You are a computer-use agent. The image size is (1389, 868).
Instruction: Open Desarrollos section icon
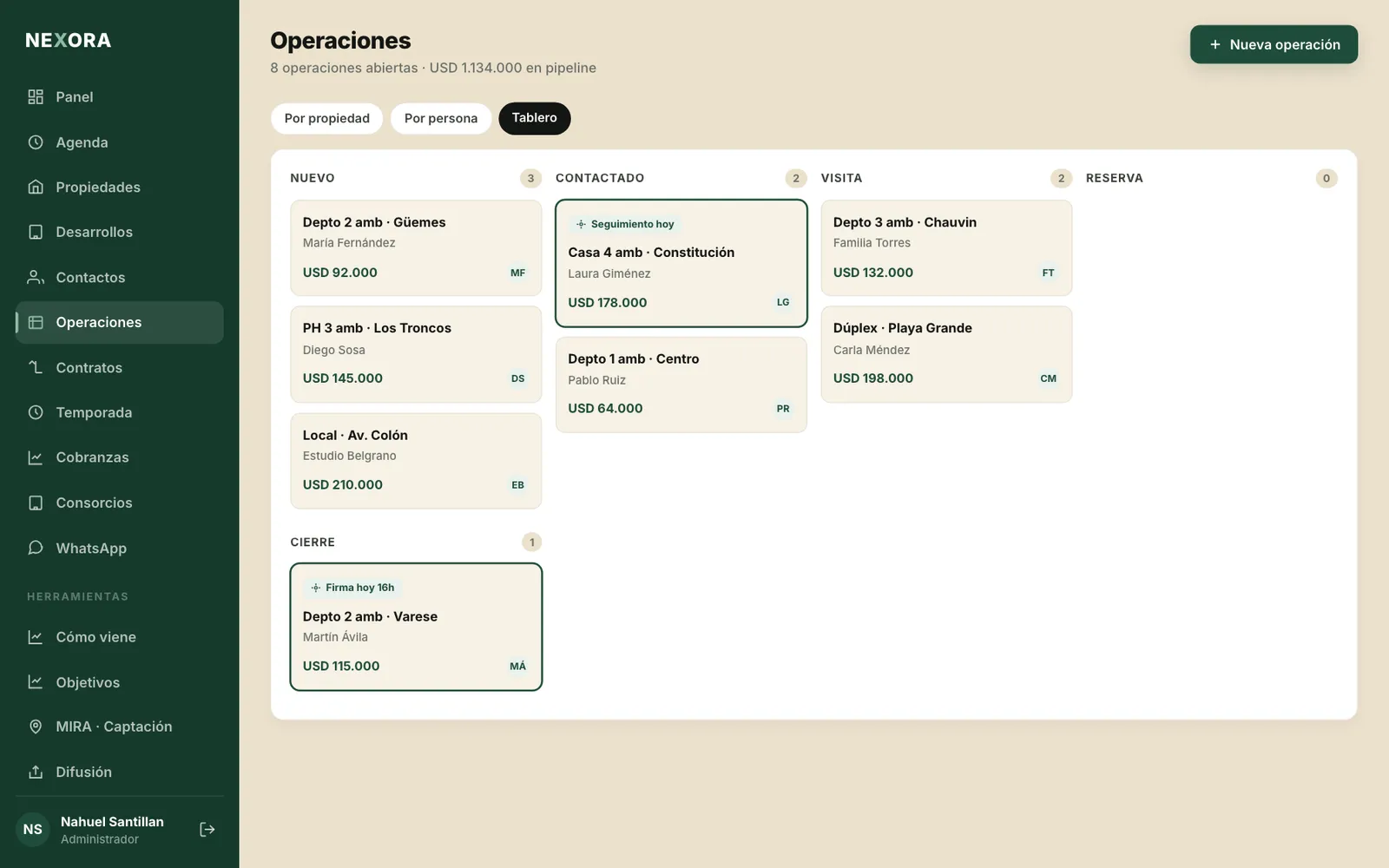pyautogui.click(x=36, y=233)
